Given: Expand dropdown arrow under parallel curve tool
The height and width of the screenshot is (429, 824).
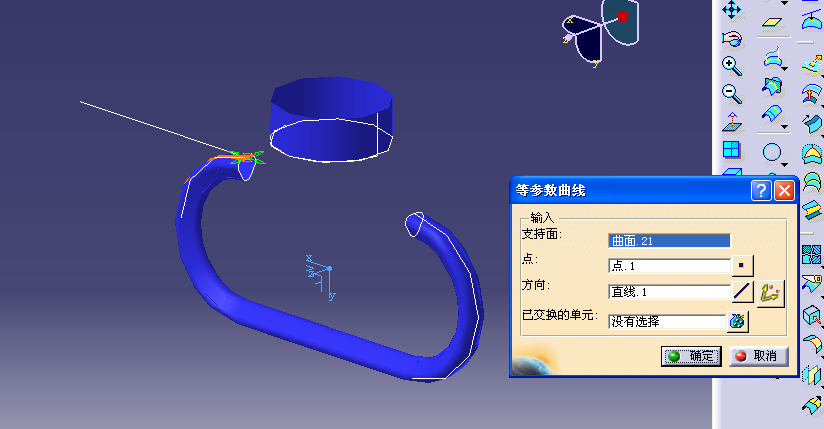Looking at the screenshot, I should (x=785, y=127).
